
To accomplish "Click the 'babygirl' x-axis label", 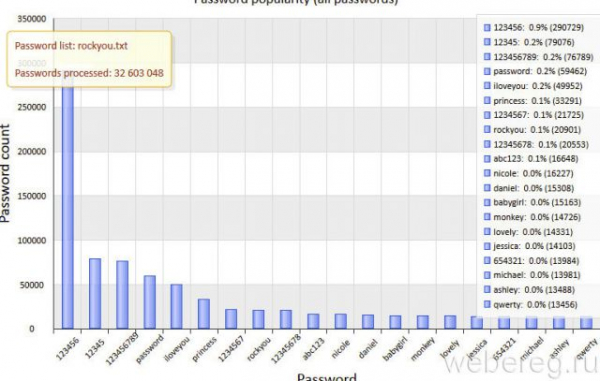I will point(396,349).
